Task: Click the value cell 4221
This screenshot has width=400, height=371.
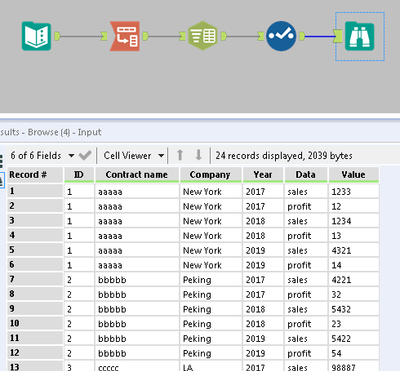Action: 354,280
